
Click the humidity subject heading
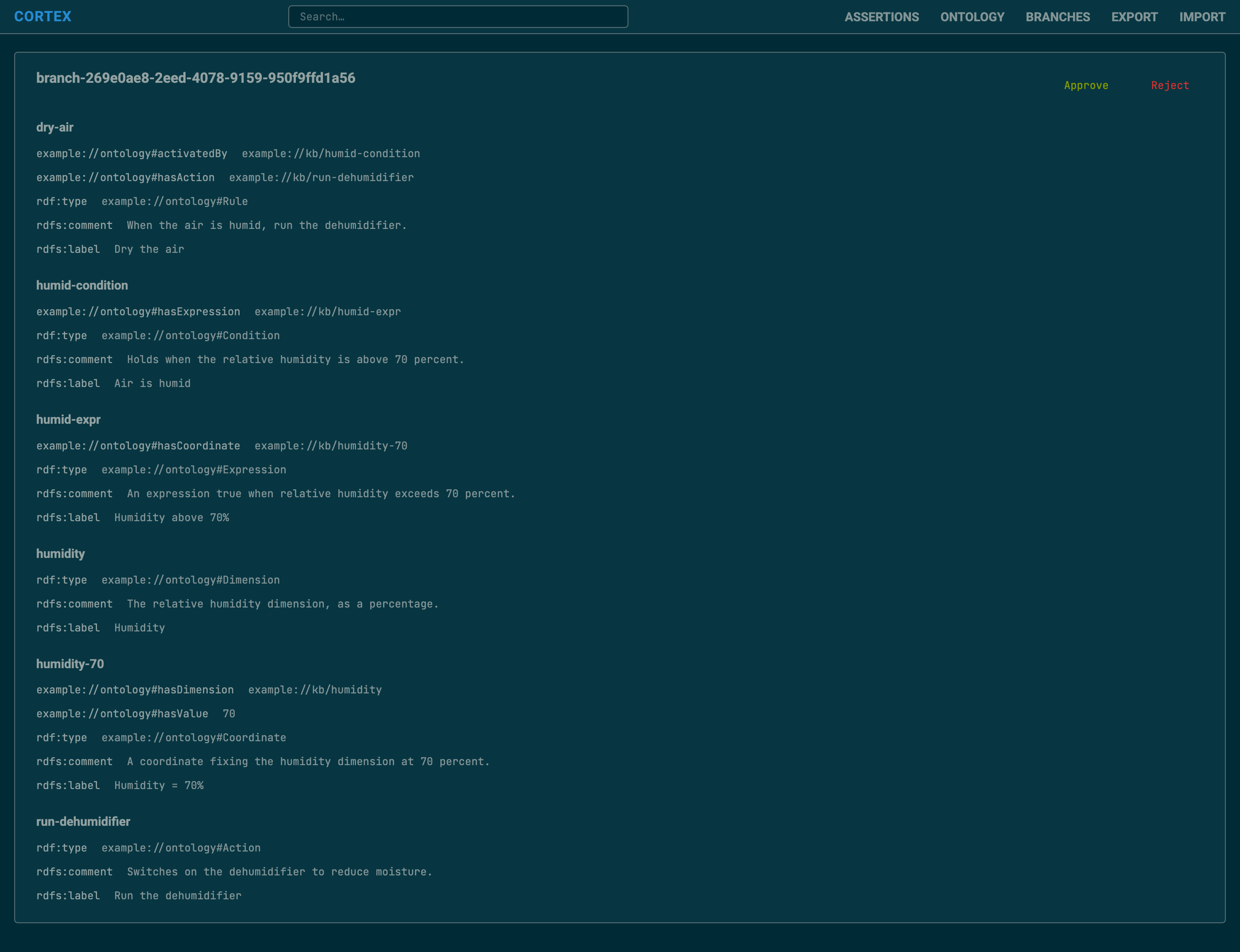[x=61, y=554]
